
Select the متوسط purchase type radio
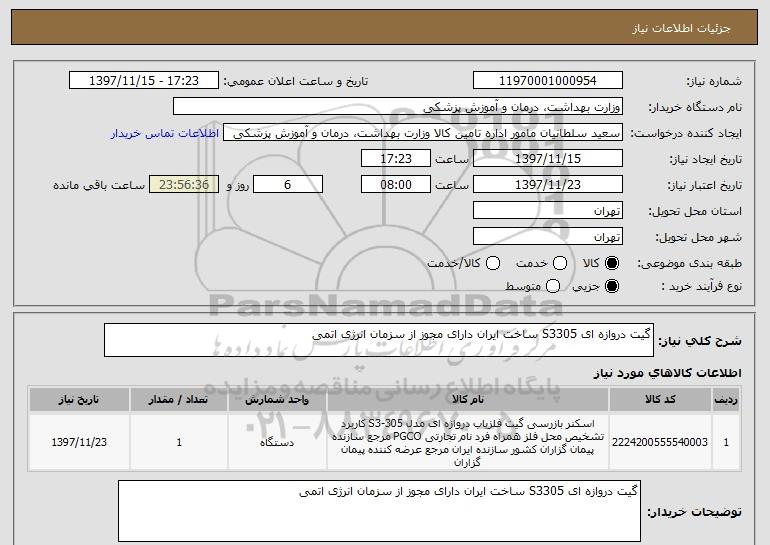(x=553, y=286)
